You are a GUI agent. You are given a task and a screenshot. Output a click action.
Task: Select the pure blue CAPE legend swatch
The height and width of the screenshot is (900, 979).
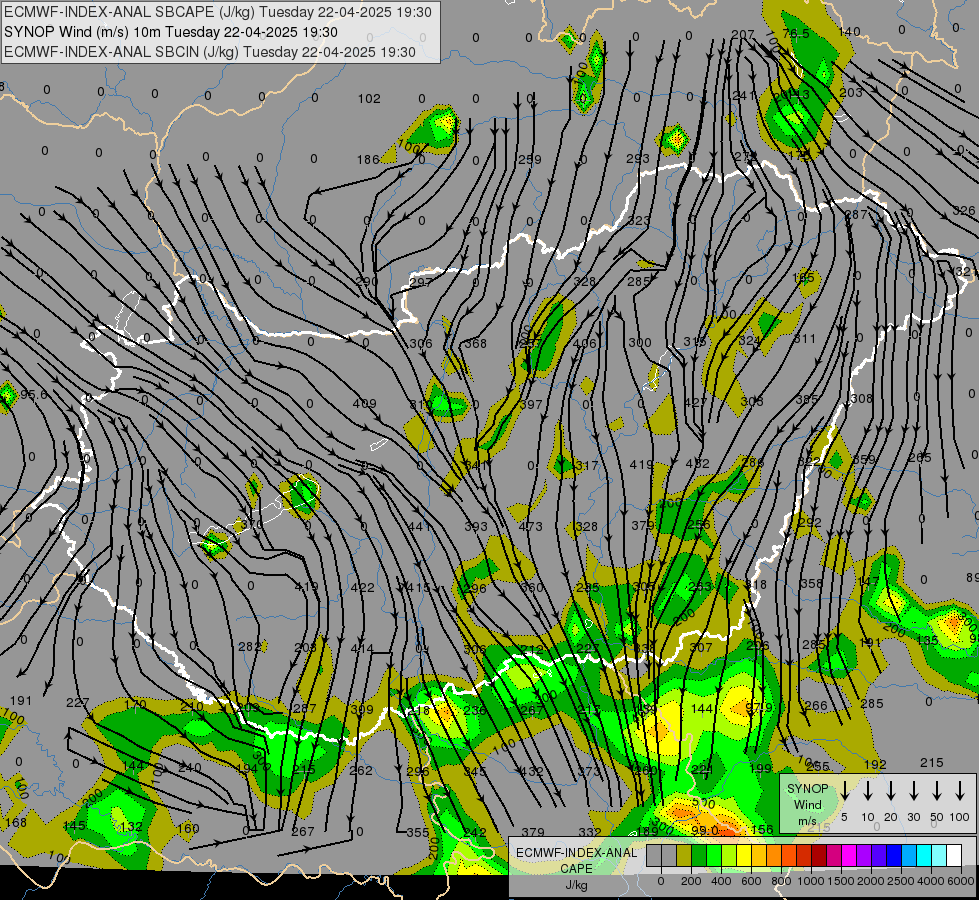pyautogui.click(x=893, y=856)
